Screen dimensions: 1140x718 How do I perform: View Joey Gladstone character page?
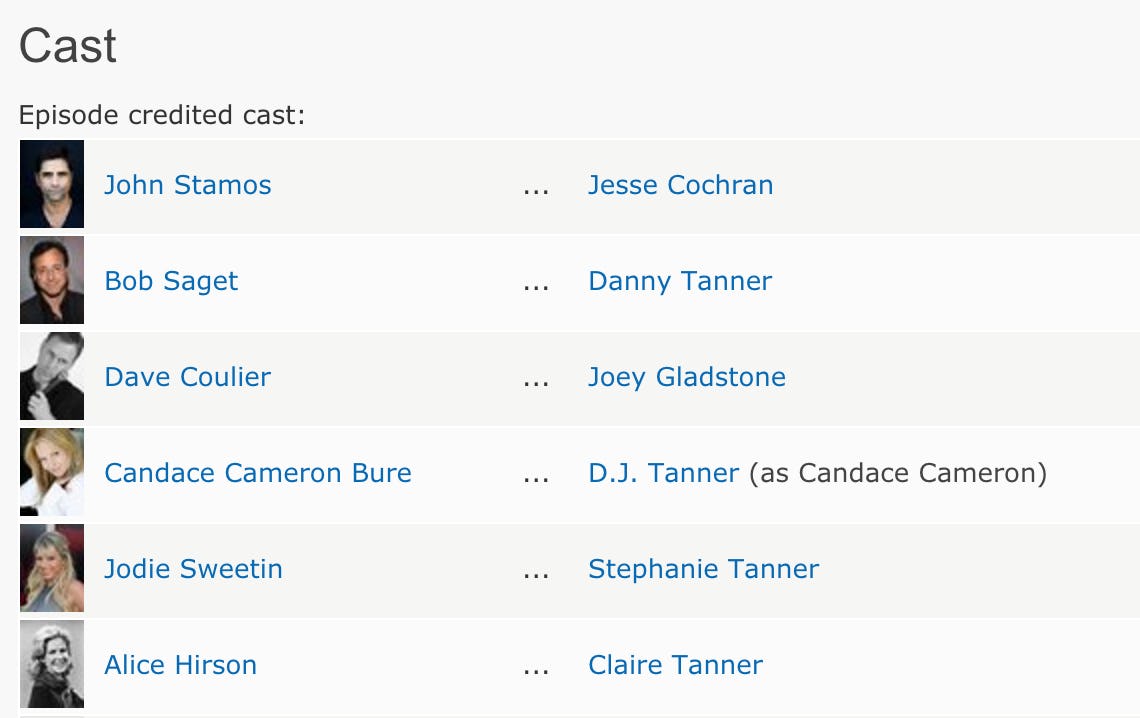(687, 377)
